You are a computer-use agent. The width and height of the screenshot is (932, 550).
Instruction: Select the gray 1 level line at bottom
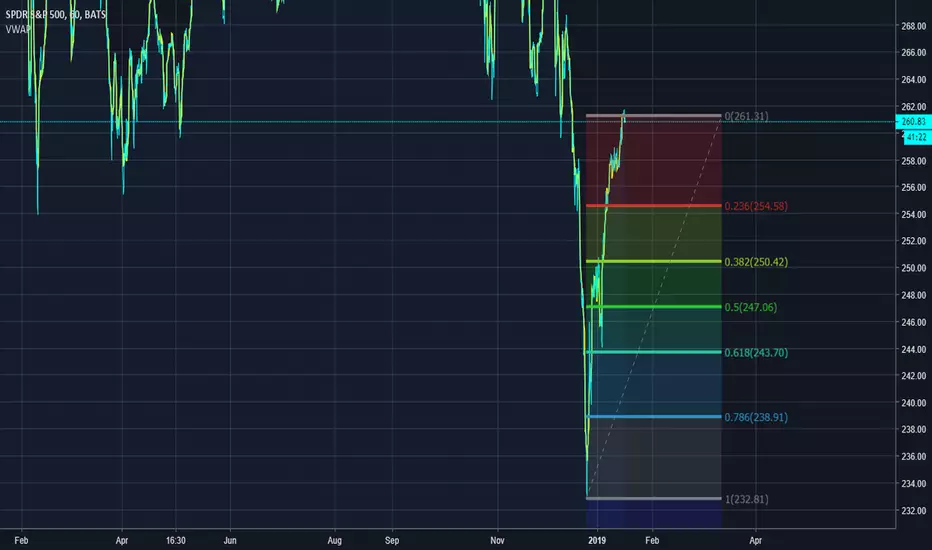coord(653,498)
